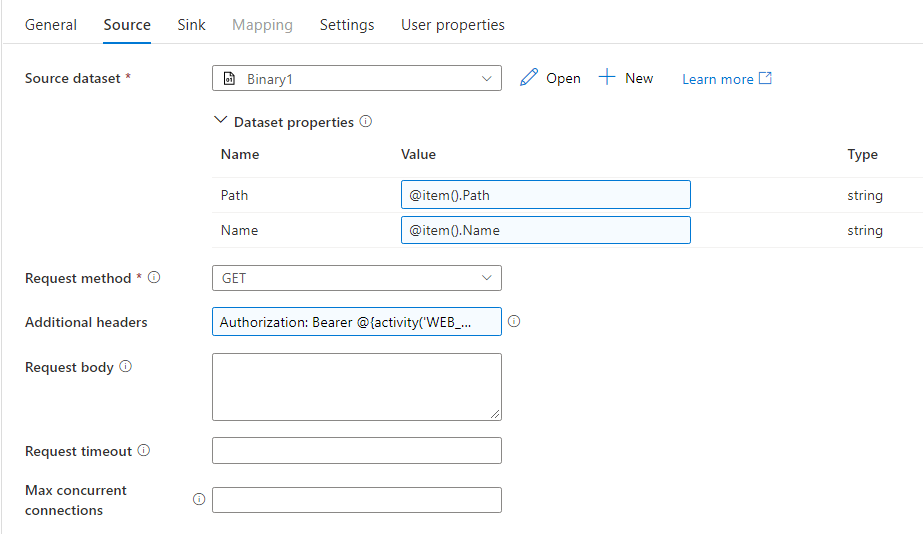
Task: Select the Source tab
Action: [x=127, y=25]
